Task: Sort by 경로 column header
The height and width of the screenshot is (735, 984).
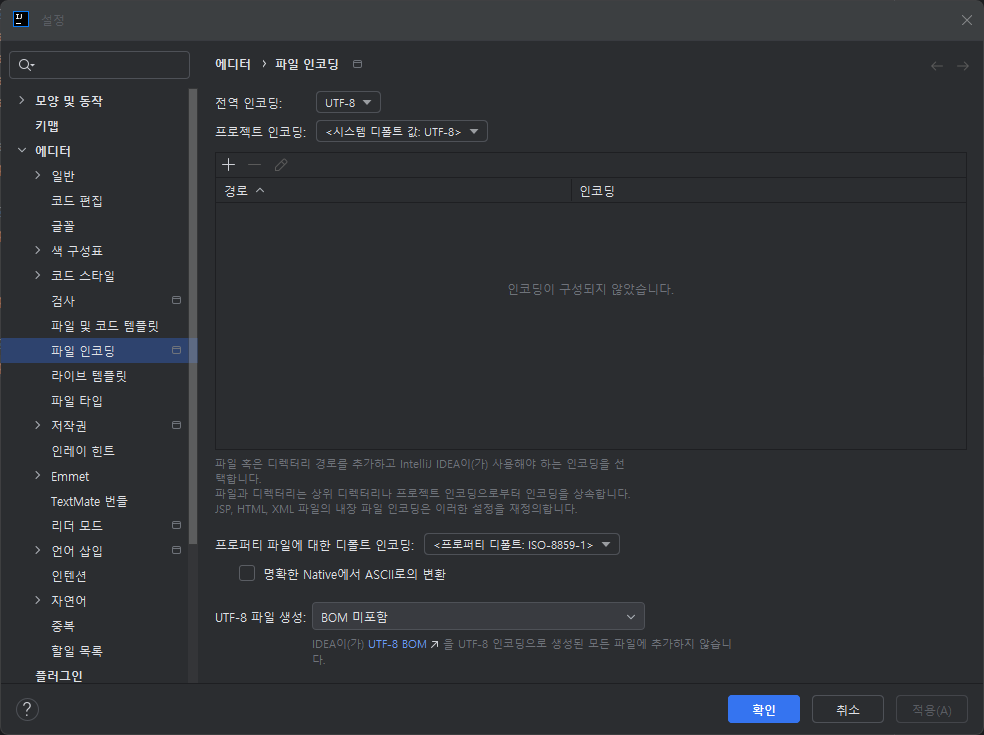Action: pyautogui.click(x=393, y=190)
